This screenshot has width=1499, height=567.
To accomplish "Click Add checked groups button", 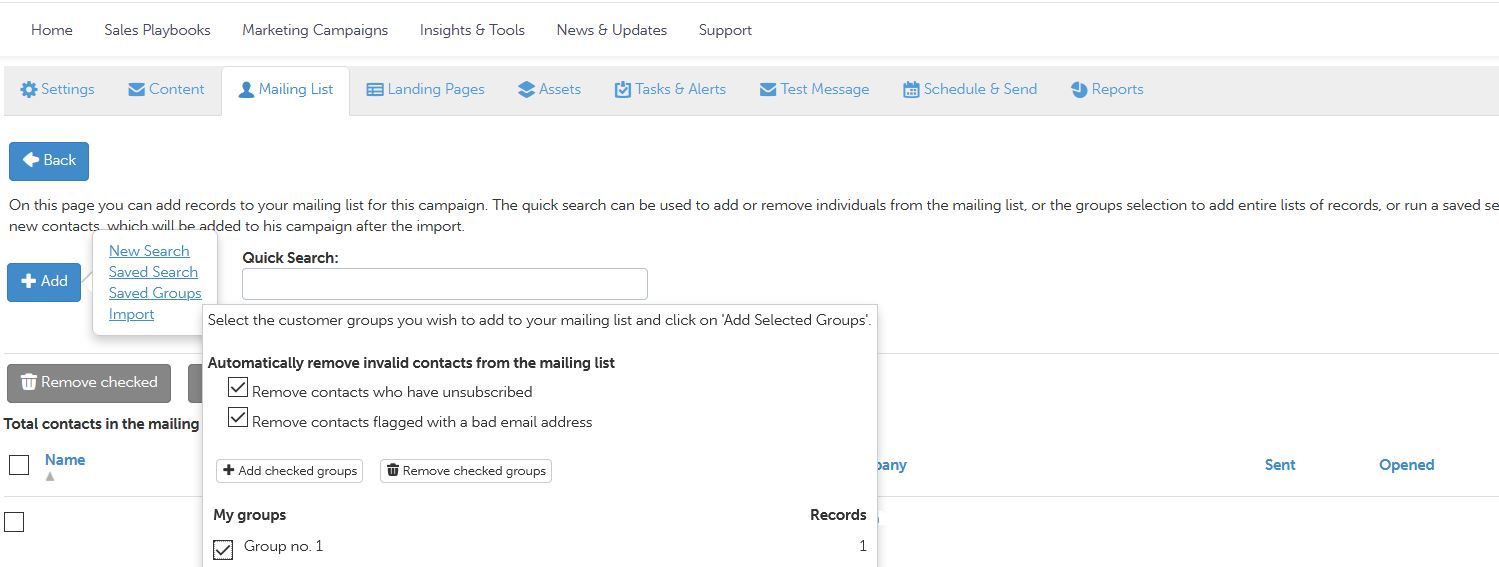I will pos(289,471).
